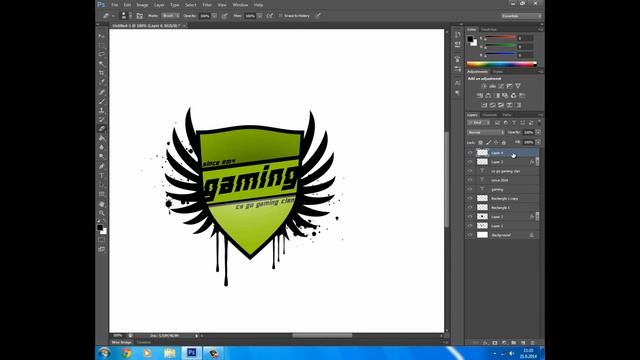The width and height of the screenshot is (640, 360).
Task: Open the brush panel toggle icon
Action: [140, 16]
